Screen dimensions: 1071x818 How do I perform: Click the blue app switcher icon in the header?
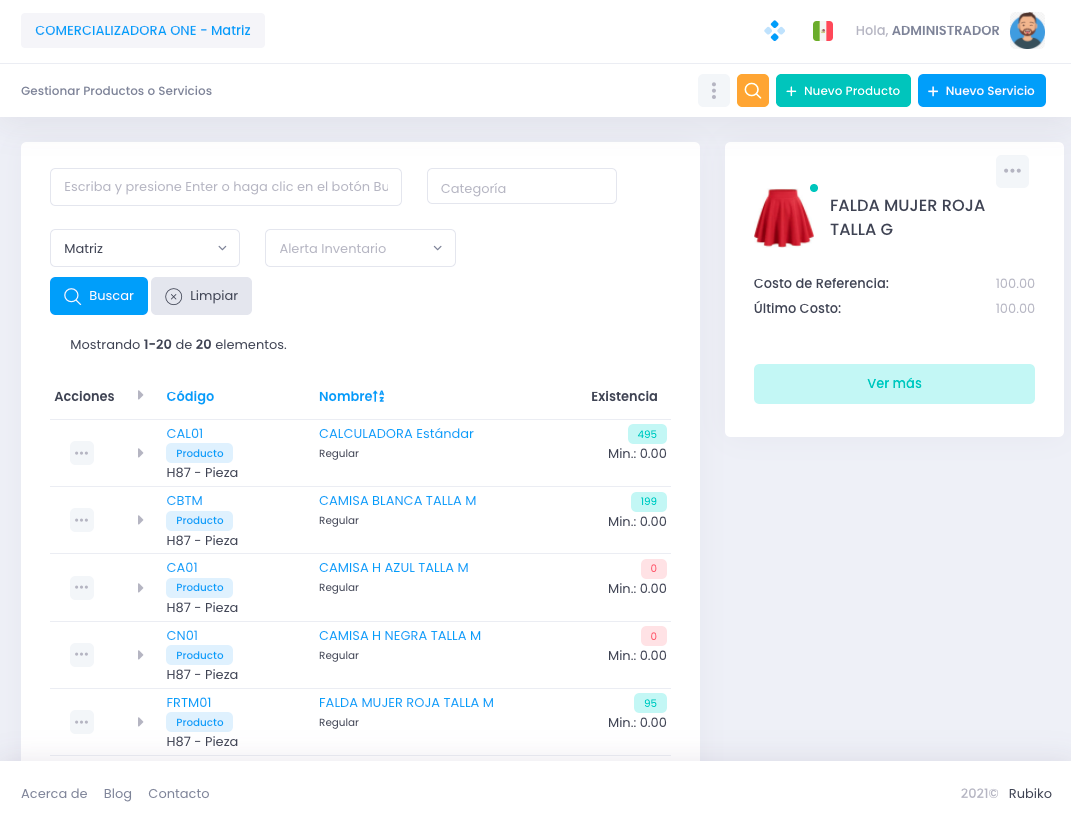click(x=774, y=30)
